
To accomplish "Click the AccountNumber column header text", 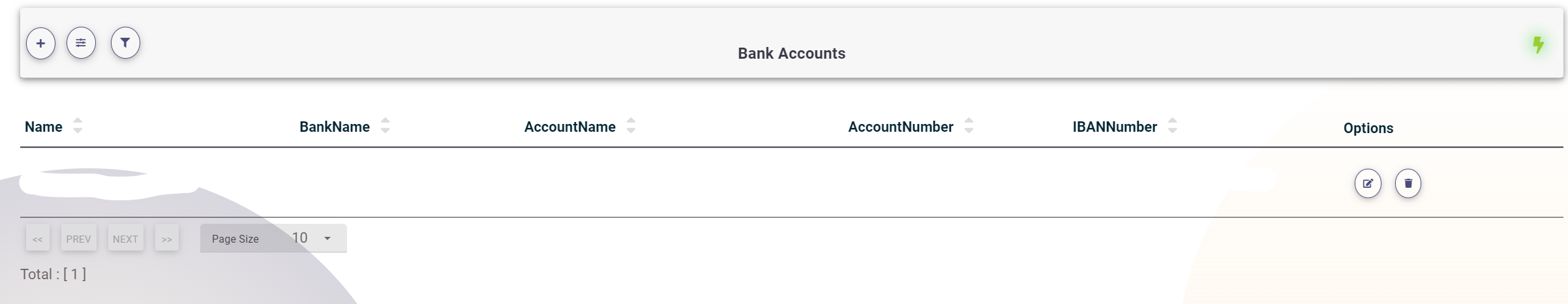I will pos(900,127).
